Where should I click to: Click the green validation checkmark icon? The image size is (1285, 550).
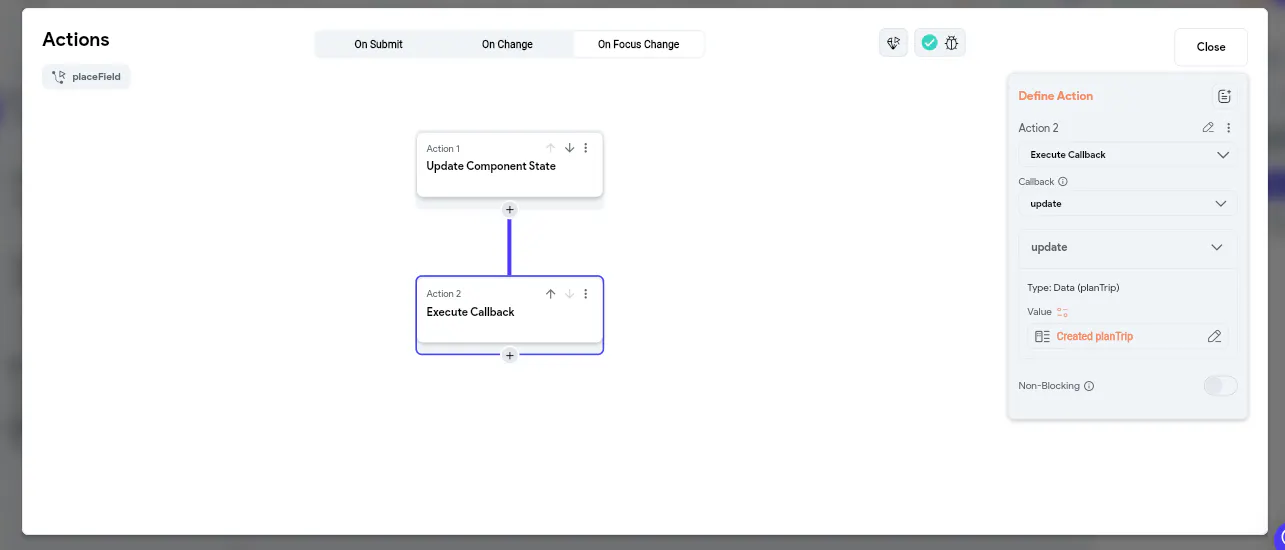click(x=929, y=43)
